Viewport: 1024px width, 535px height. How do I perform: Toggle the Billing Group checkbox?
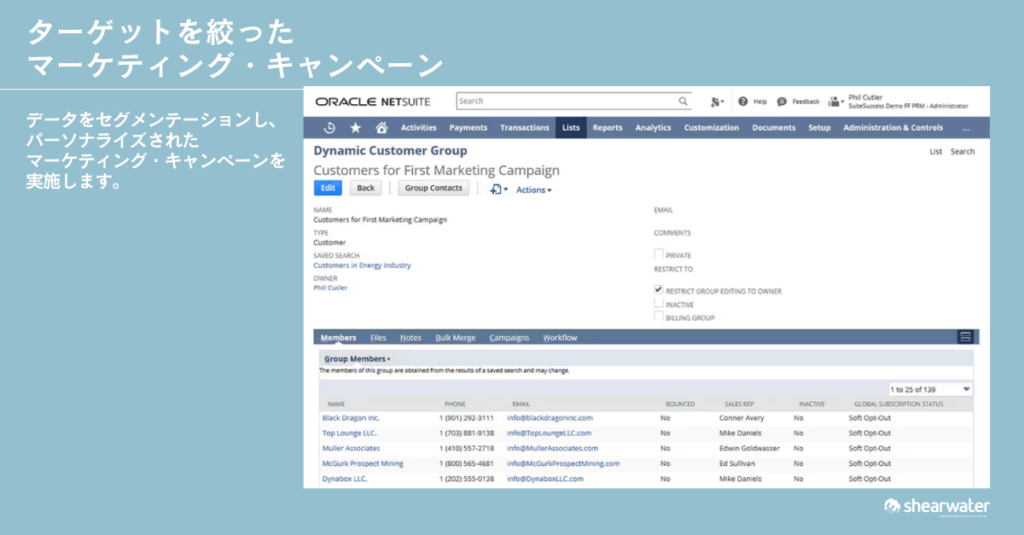pyautogui.click(x=658, y=316)
